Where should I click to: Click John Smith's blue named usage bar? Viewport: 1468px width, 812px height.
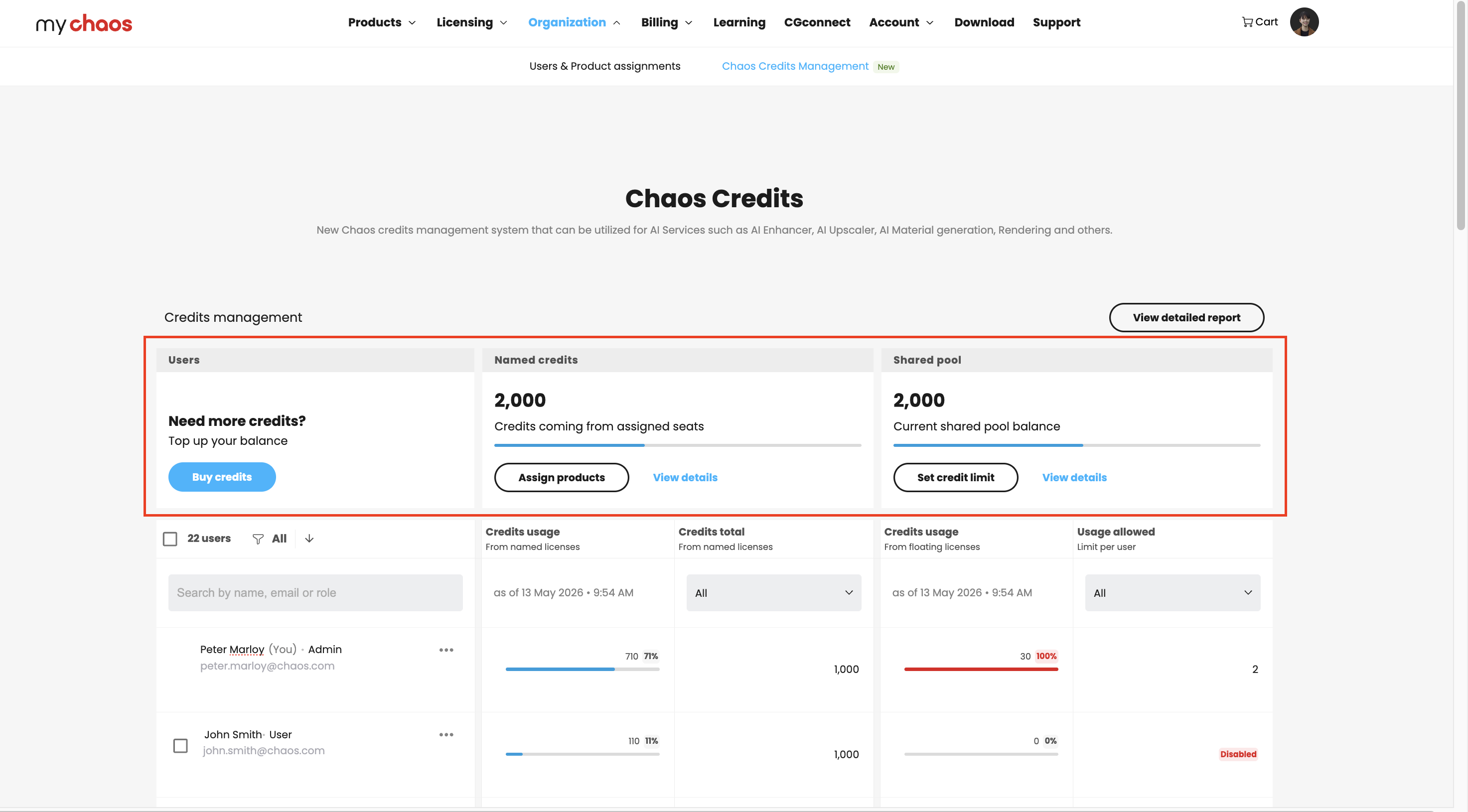point(582,754)
